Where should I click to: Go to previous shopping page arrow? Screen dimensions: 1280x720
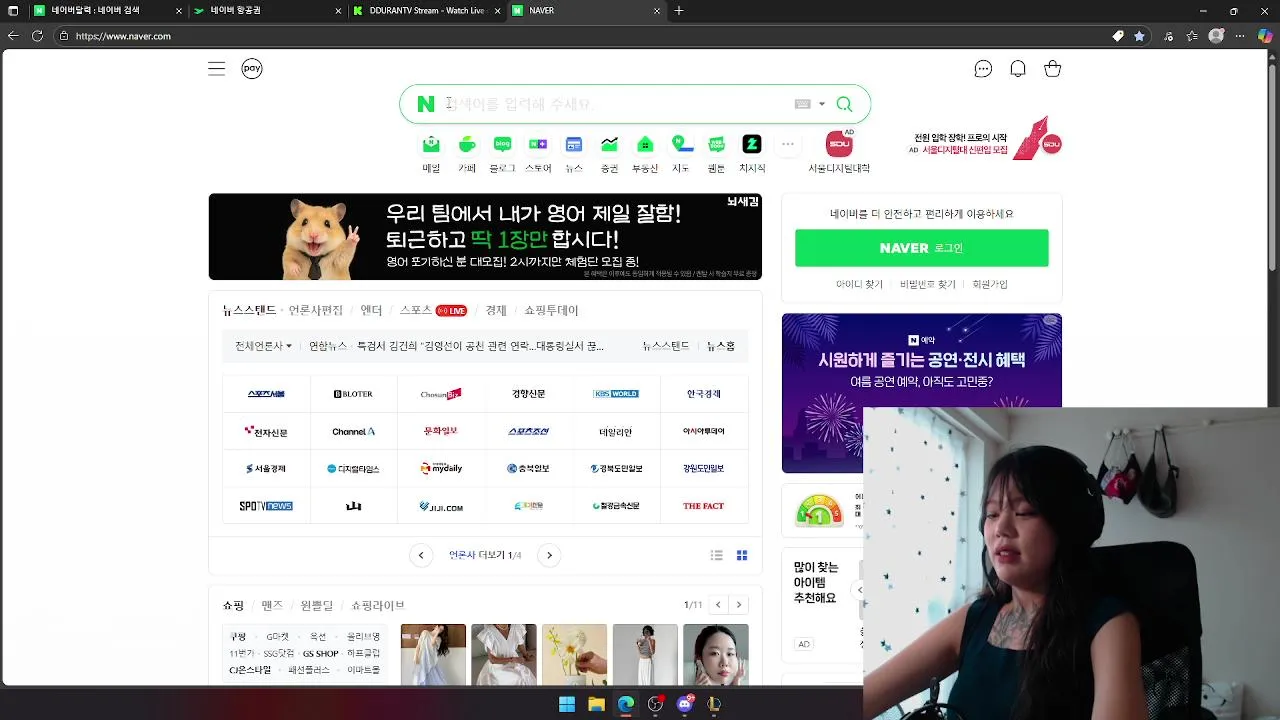718,604
